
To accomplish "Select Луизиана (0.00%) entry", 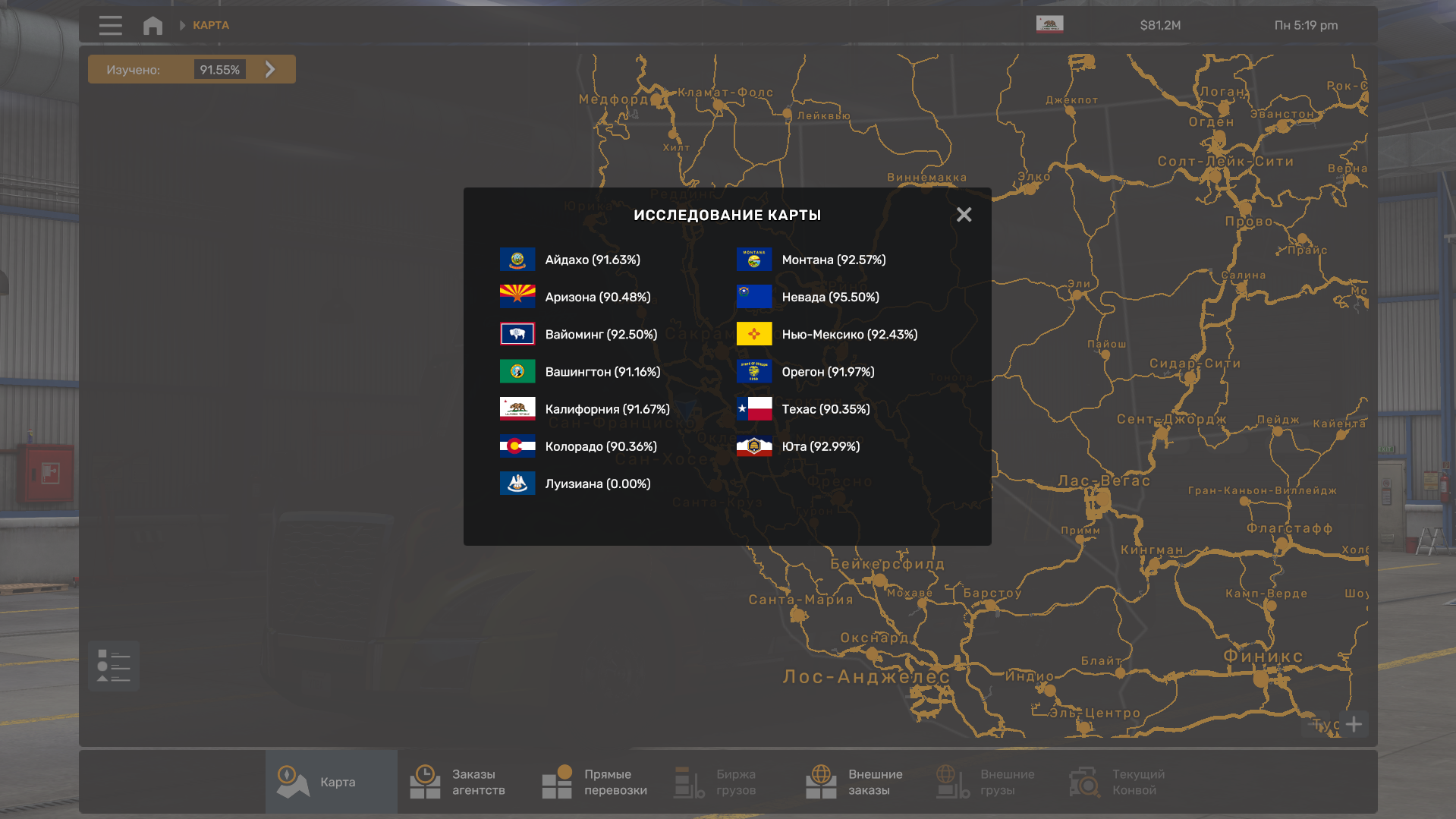I will 598,484.
